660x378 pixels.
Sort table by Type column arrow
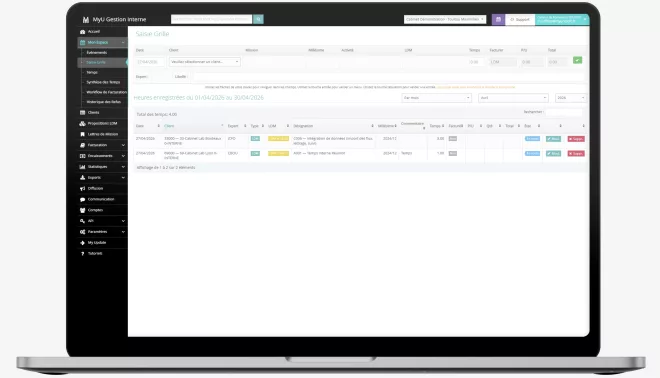pos(263,126)
